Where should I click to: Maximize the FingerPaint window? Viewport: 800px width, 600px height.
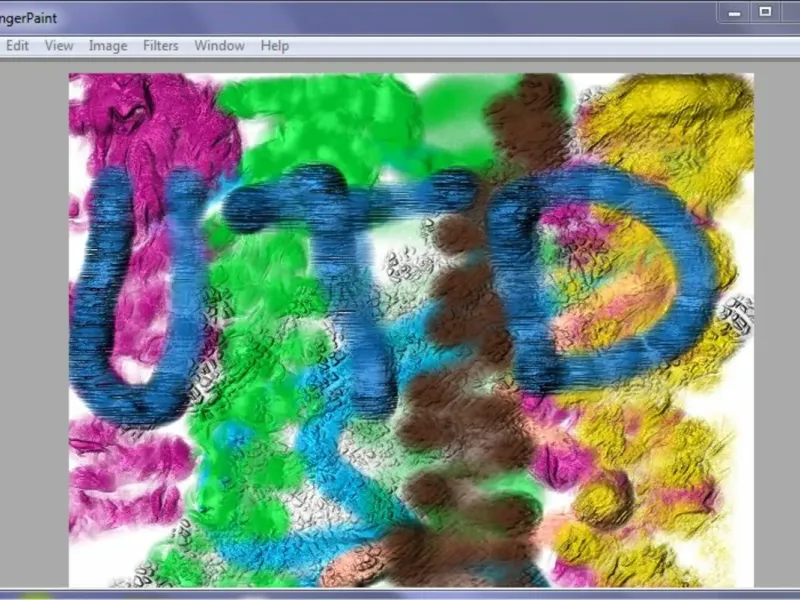coord(765,12)
